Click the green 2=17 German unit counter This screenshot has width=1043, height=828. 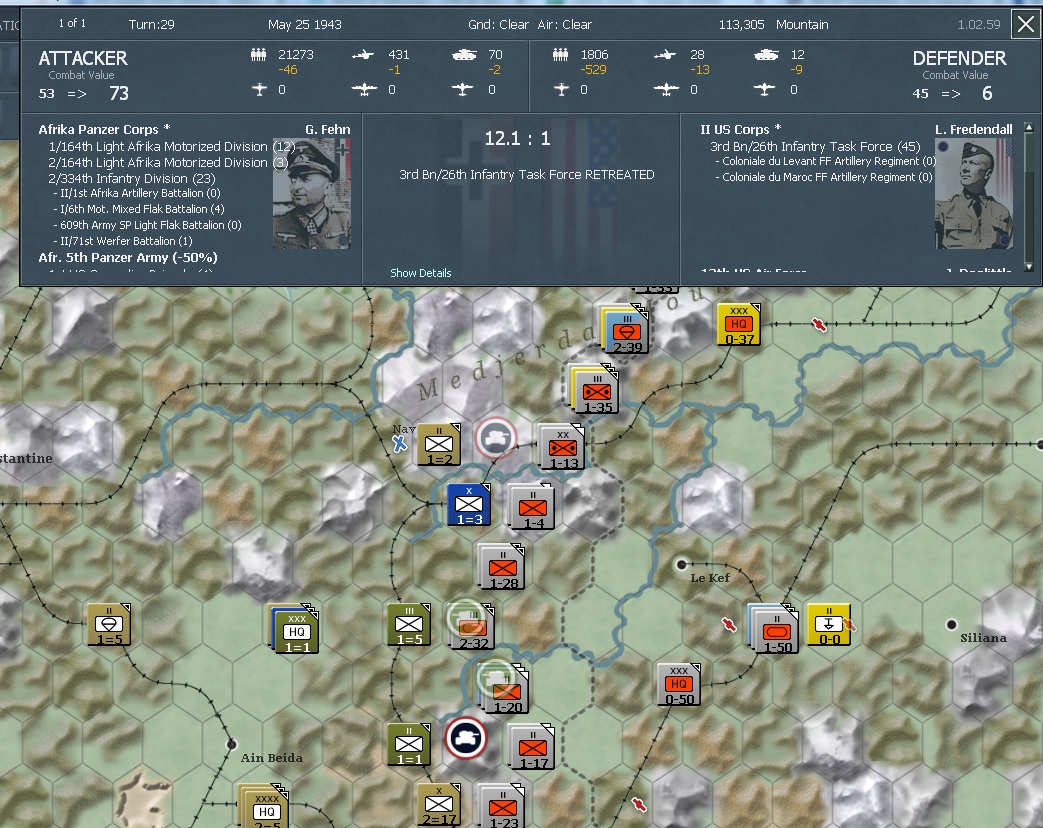click(439, 803)
